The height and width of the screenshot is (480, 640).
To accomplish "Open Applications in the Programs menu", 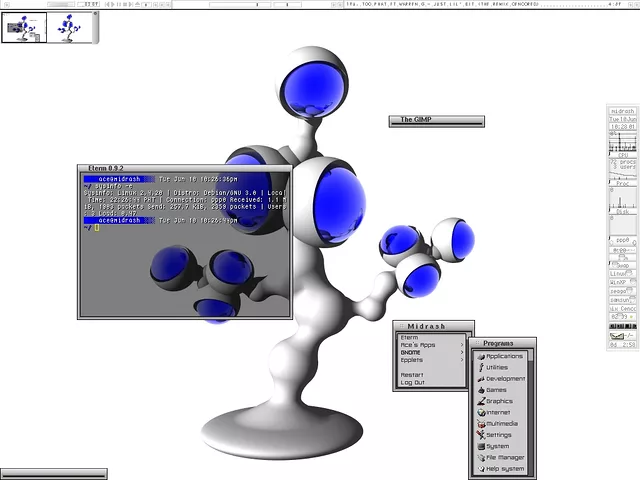I will coord(501,356).
